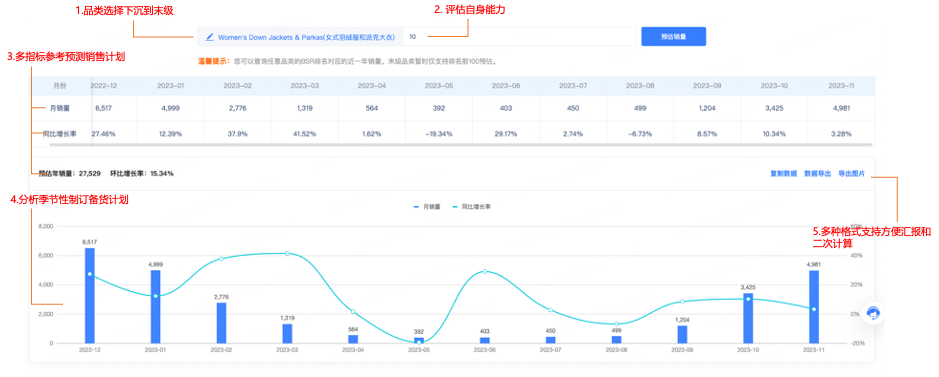Click the 2022-12 bar labeled 6,517

(90, 295)
